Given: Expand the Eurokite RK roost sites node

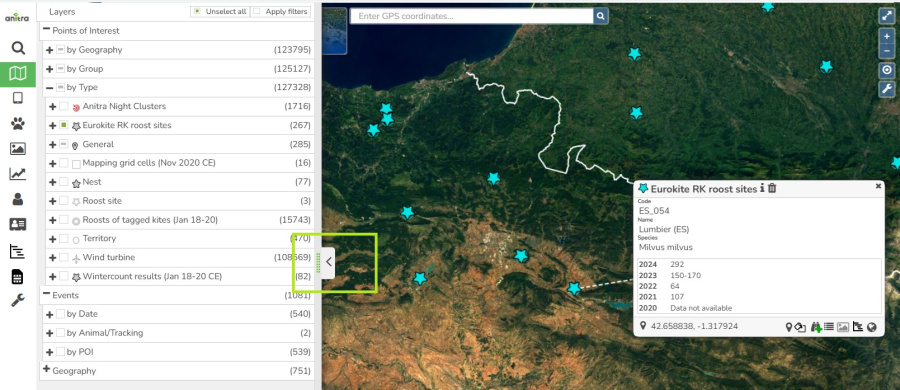Looking at the screenshot, I should click(53, 125).
